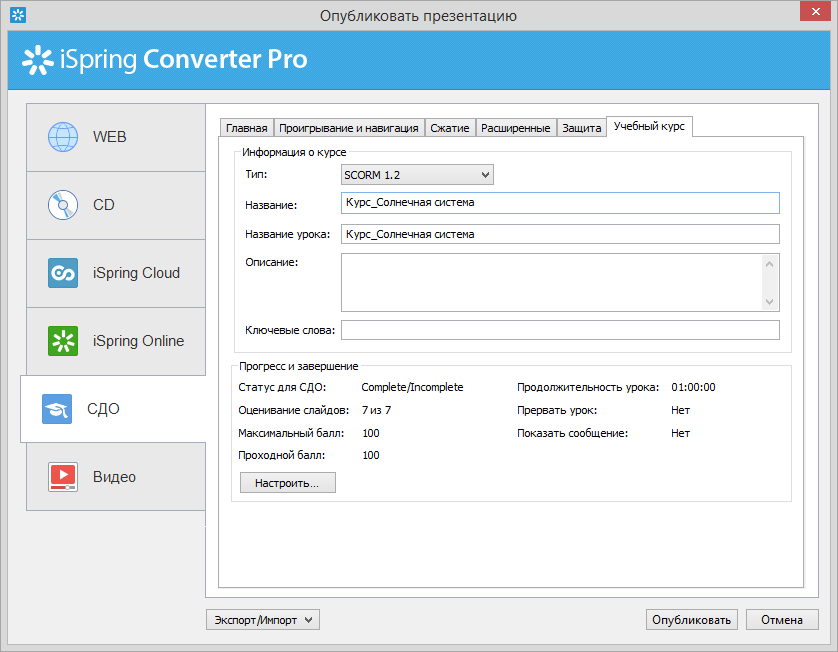Image resolution: width=838 pixels, height=652 pixels.
Task: Click the Отмена button
Action: tap(782, 620)
